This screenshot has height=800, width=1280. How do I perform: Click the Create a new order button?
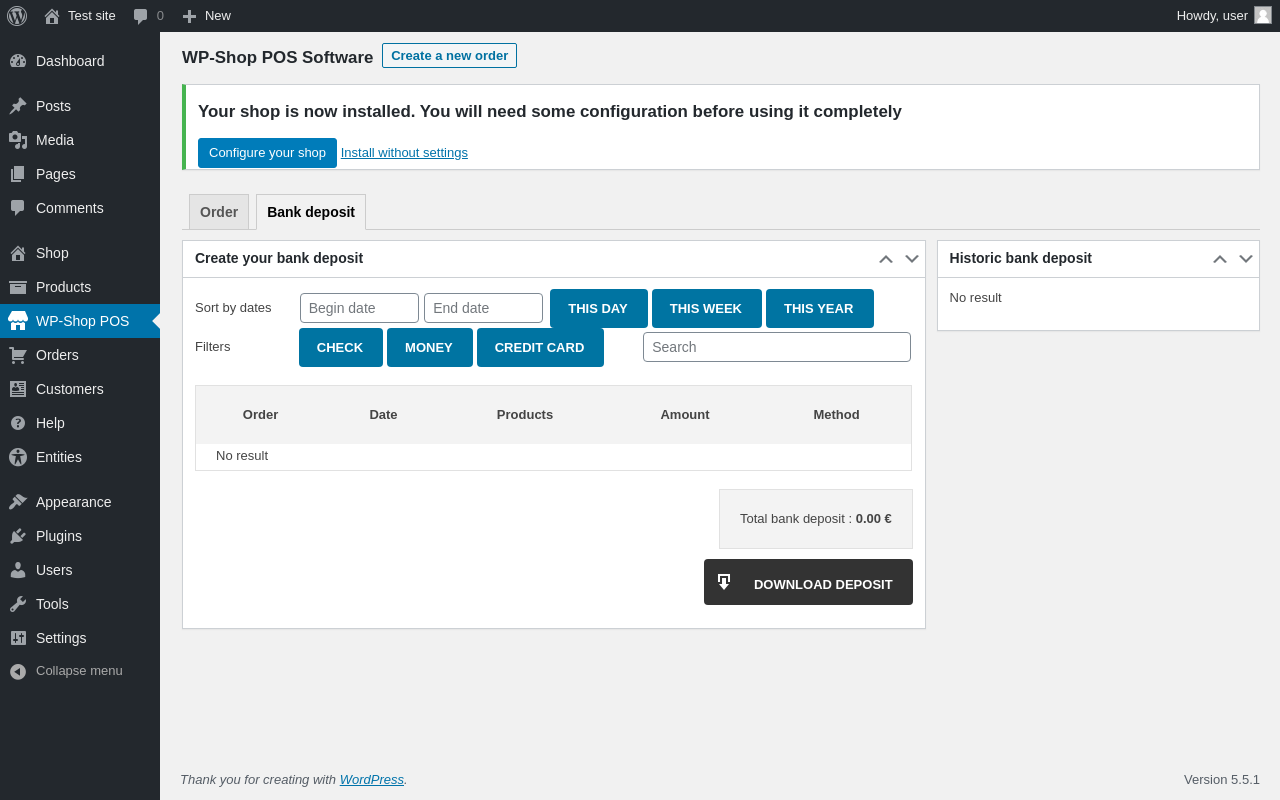tap(449, 56)
